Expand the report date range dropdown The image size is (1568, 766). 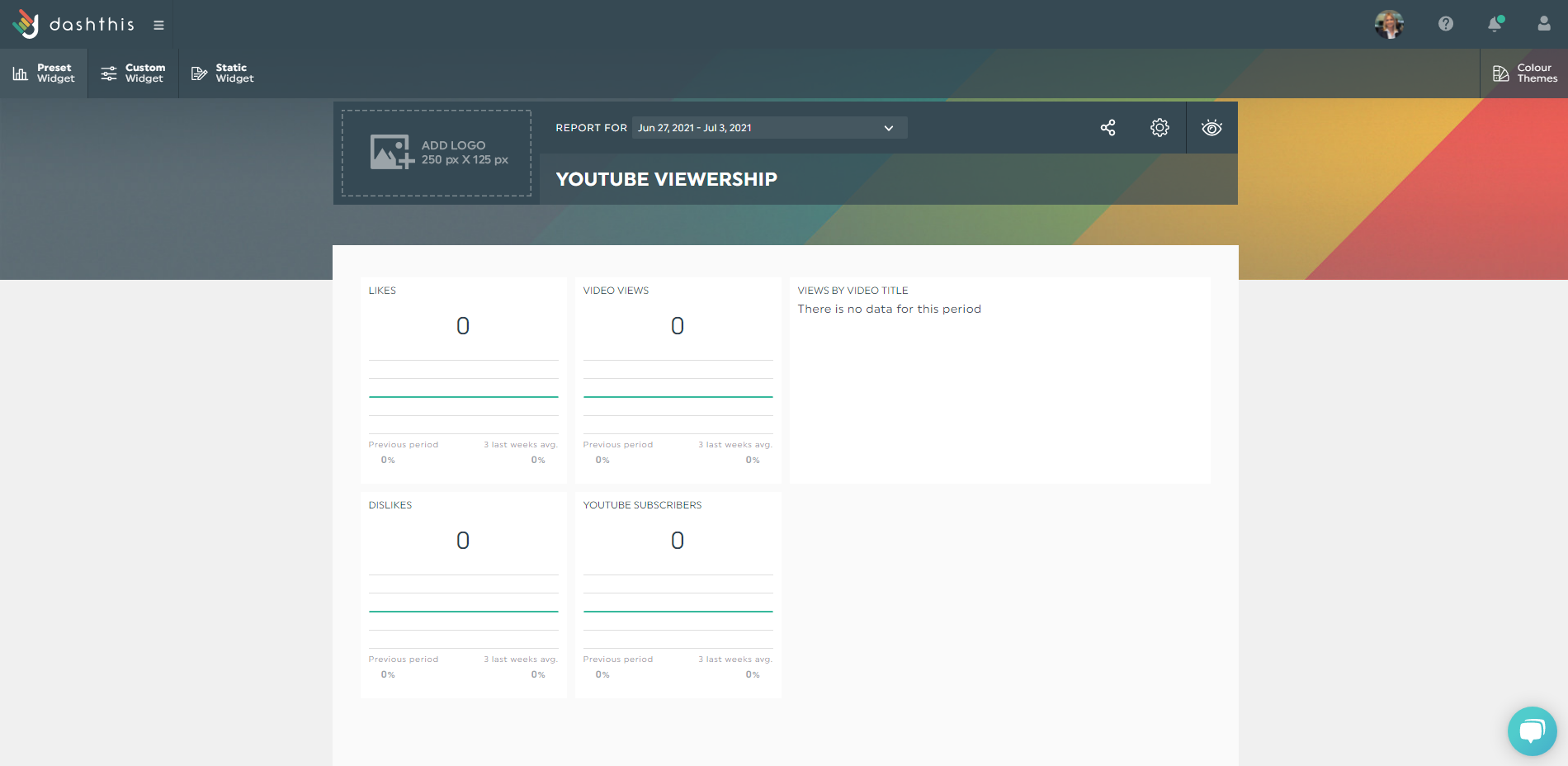[x=769, y=128]
